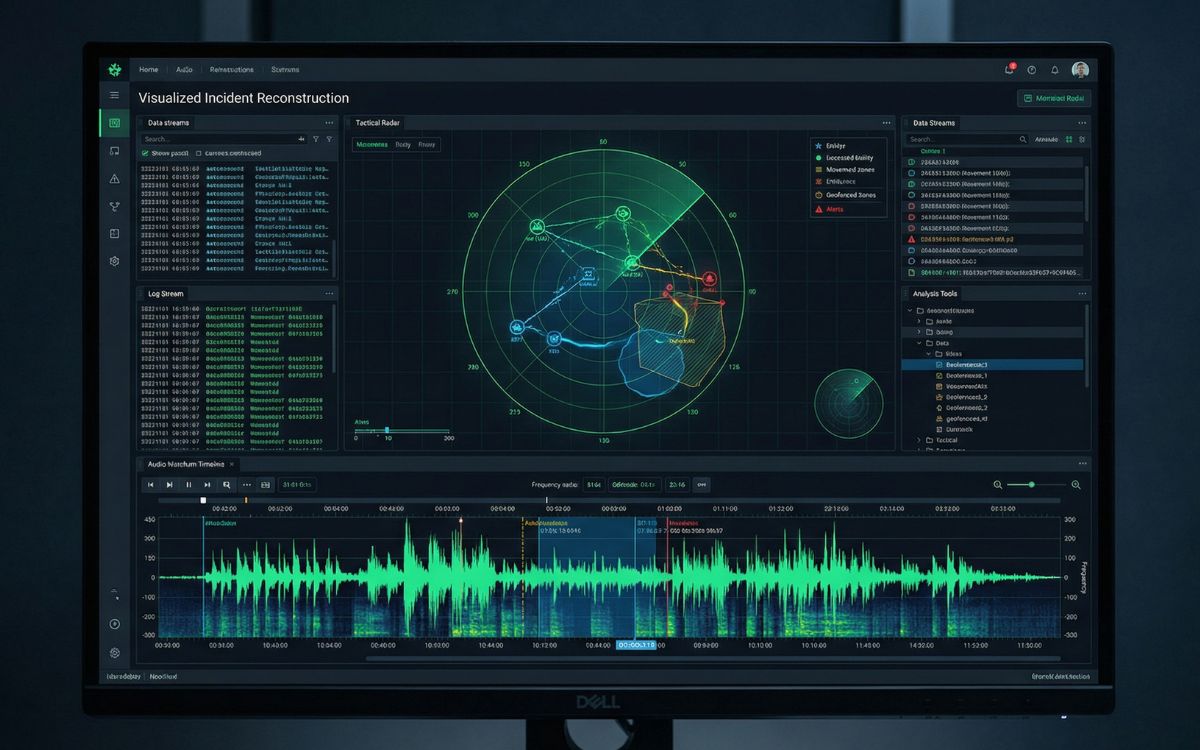The height and width of the screenshot is (750, 1200).
Task: Open the Home menu in top navigation
Action: tap(148, 70)
